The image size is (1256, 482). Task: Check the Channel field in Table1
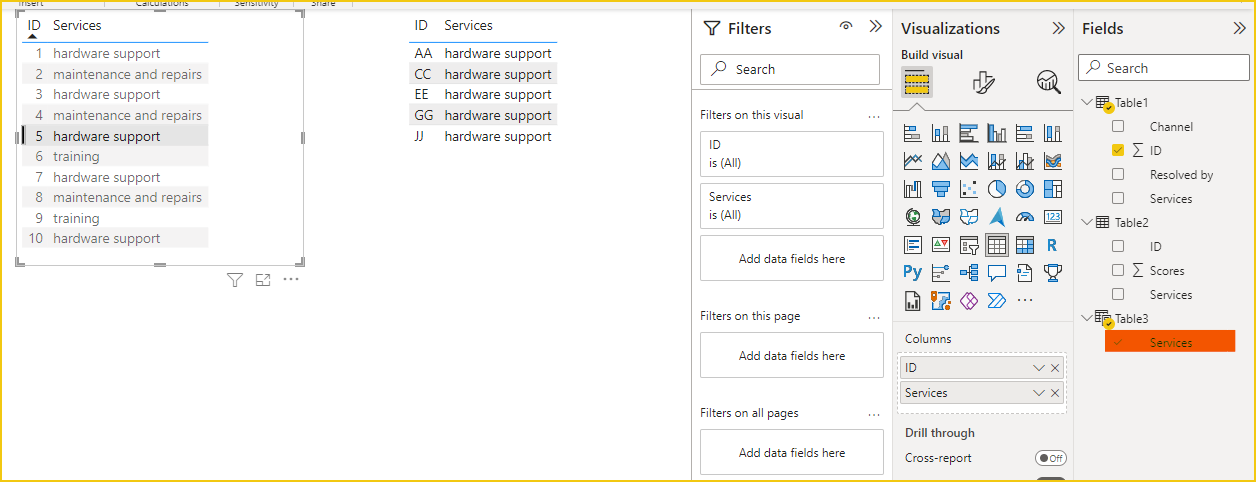1118,127
